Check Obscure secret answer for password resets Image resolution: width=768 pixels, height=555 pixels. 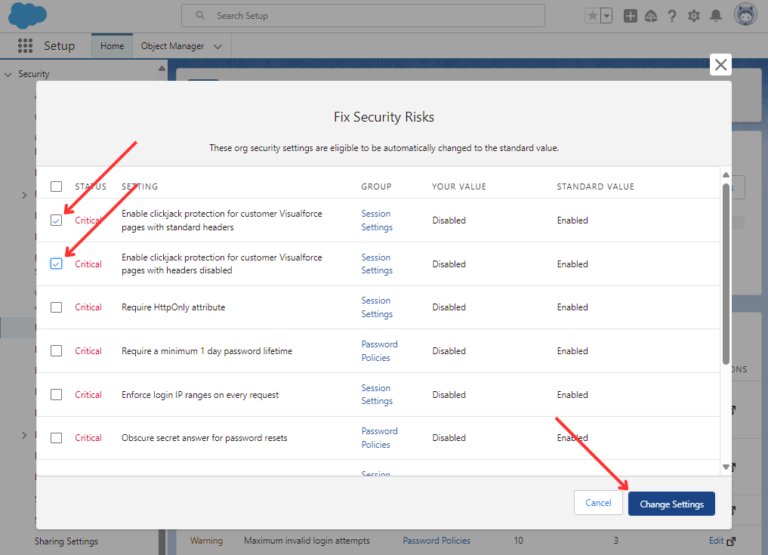(x=56, y=437)
